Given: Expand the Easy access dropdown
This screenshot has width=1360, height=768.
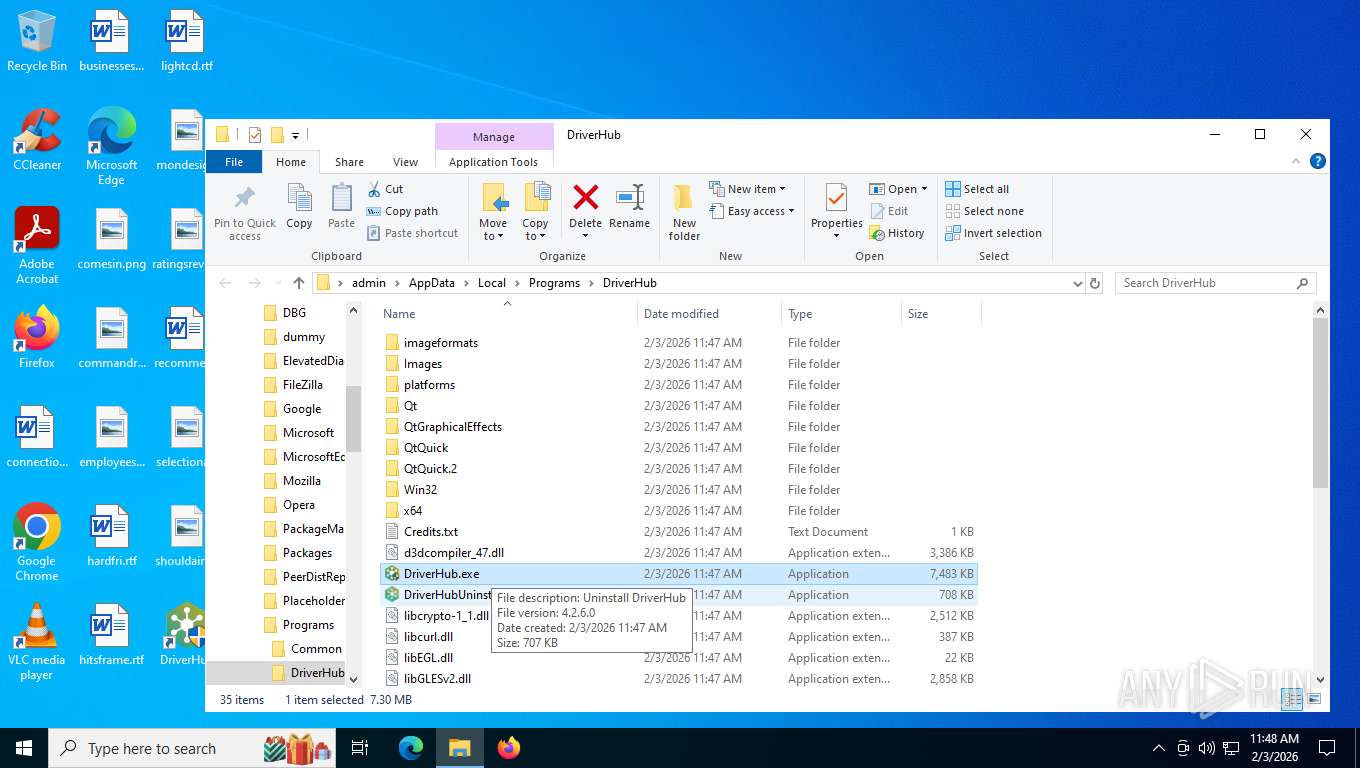Looking at the screenshot, I should pyautogui.click(x=752, y=211).
